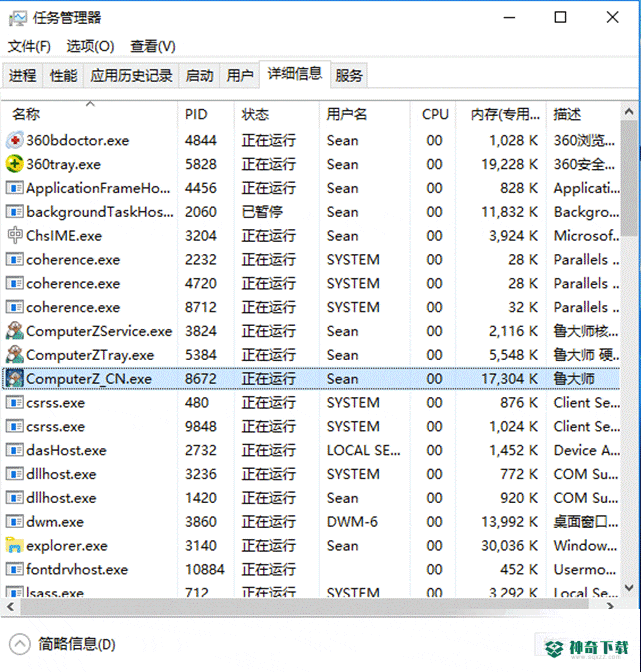Sort by the 用户名 column header
Image resolution: width=641 pixels, height=672 pixels.
point(365,114)
